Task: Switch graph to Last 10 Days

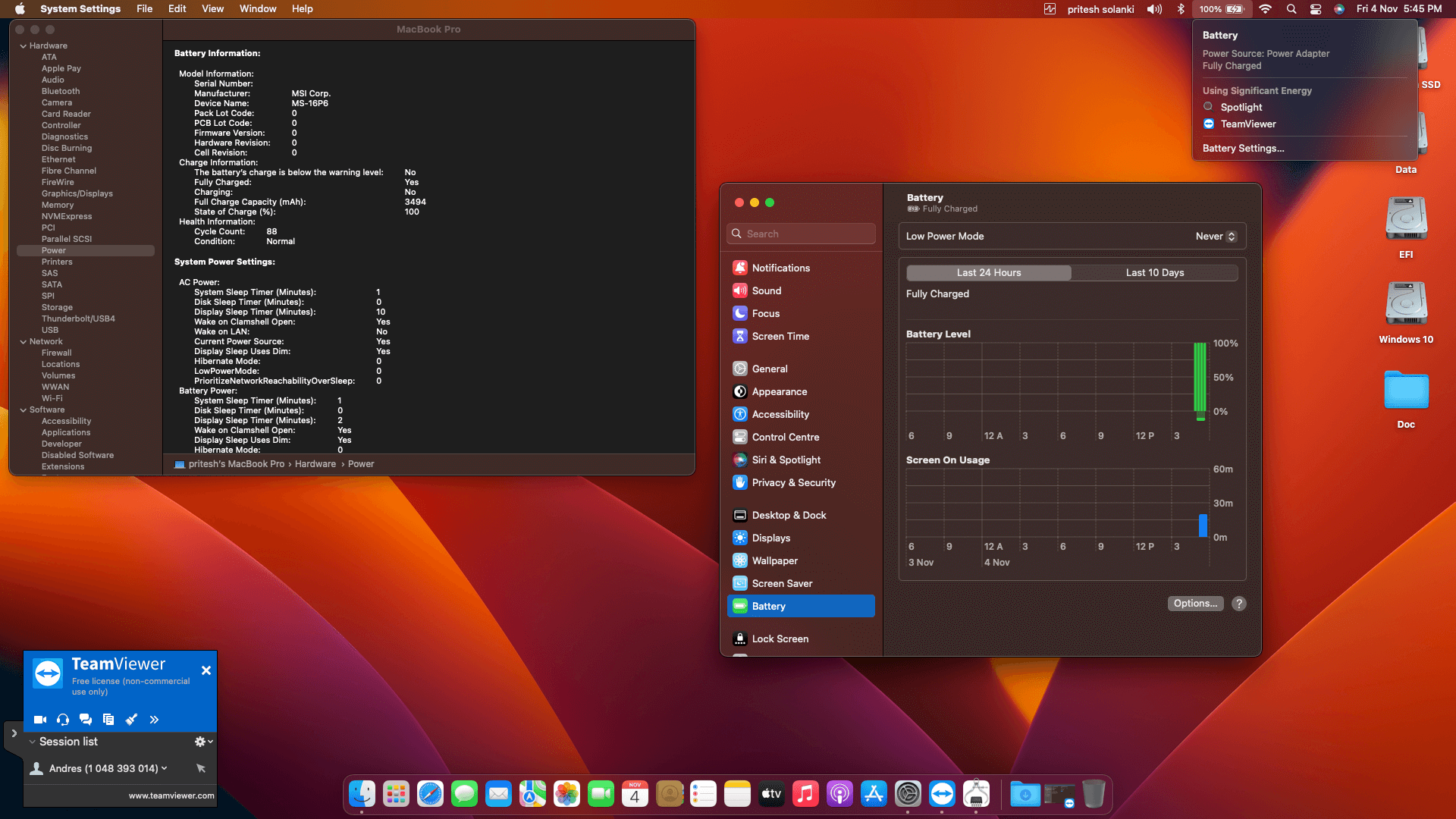Action: click(1154, 273)
